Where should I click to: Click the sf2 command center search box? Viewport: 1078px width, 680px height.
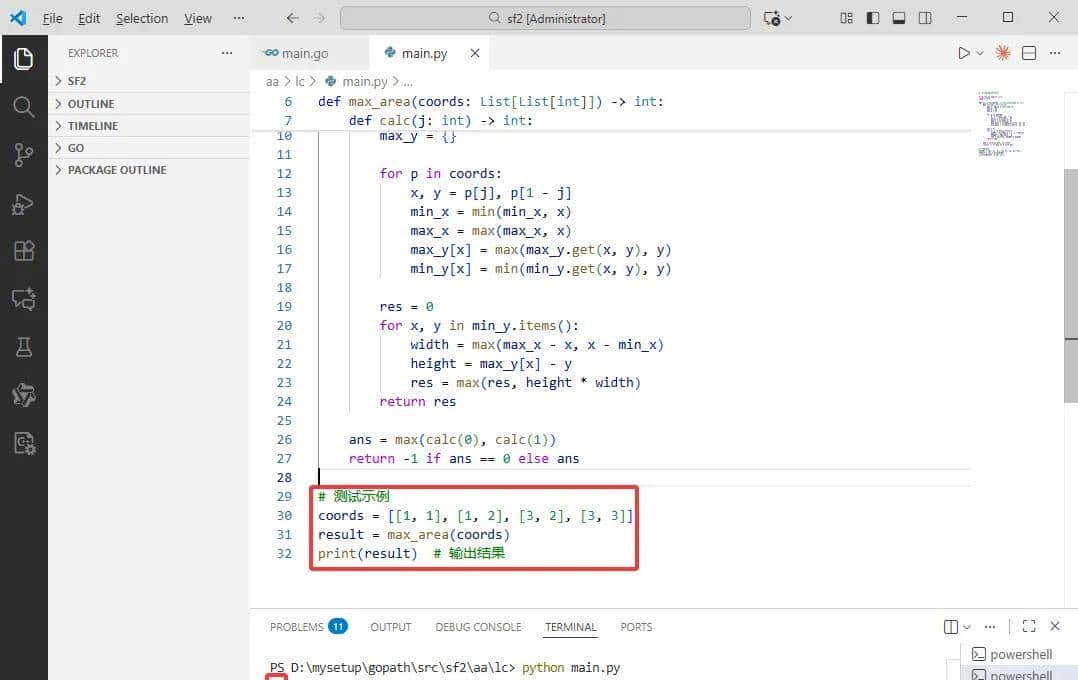pyautogui.click(x=545, y=18)
